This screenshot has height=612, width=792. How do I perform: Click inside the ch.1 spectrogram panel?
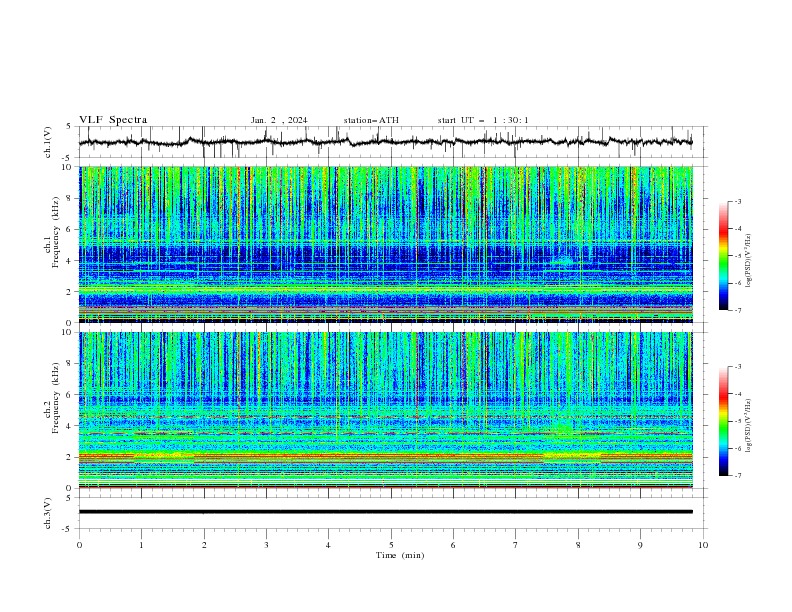point(386,244)
